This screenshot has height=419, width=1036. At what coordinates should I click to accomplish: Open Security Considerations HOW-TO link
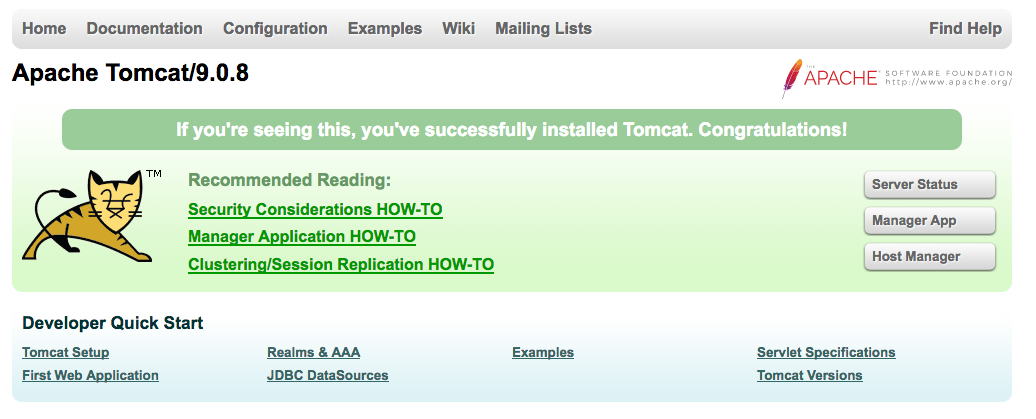pyautogui.click(x=315, y=210)
